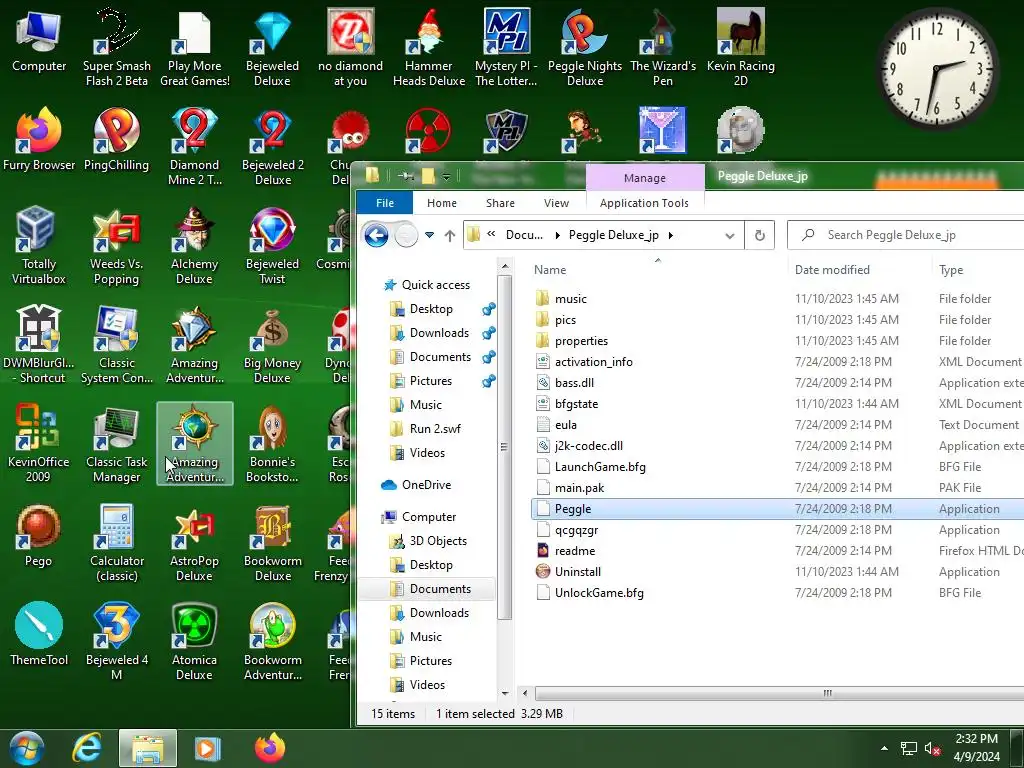Screen dimensions: 1024x768
Task: Open Pego desktop icon
Action: point(39,536)
